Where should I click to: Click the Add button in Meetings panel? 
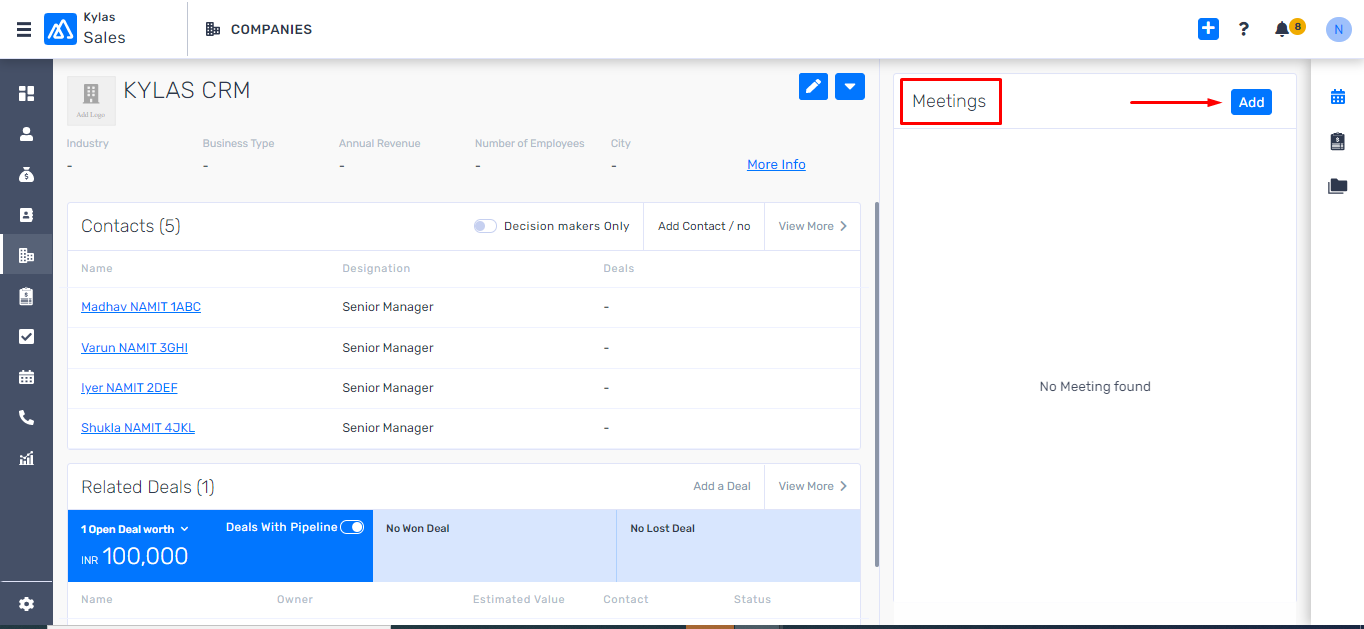click(x=1251, y=102)
